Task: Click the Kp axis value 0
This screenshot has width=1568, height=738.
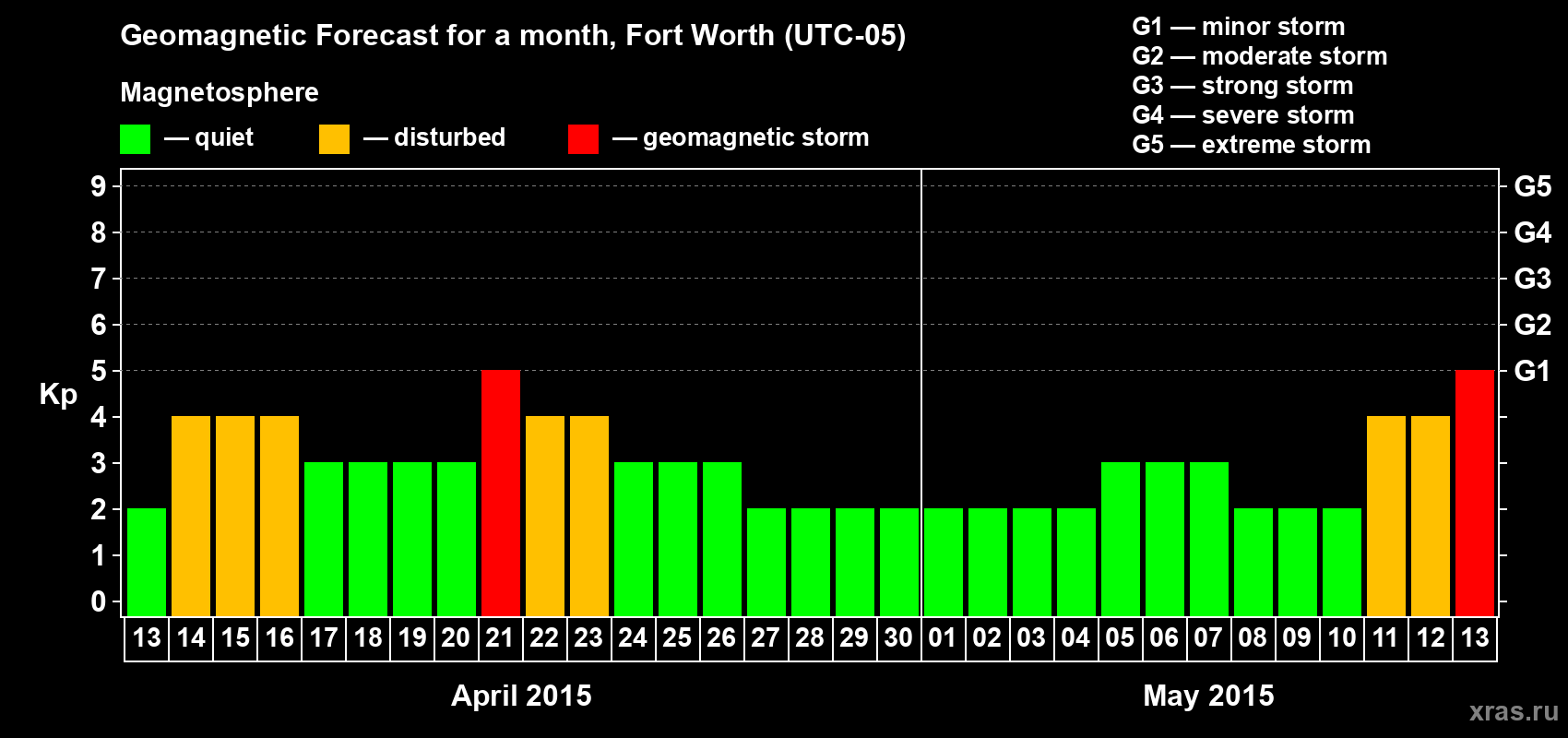Action: point(99,601)
